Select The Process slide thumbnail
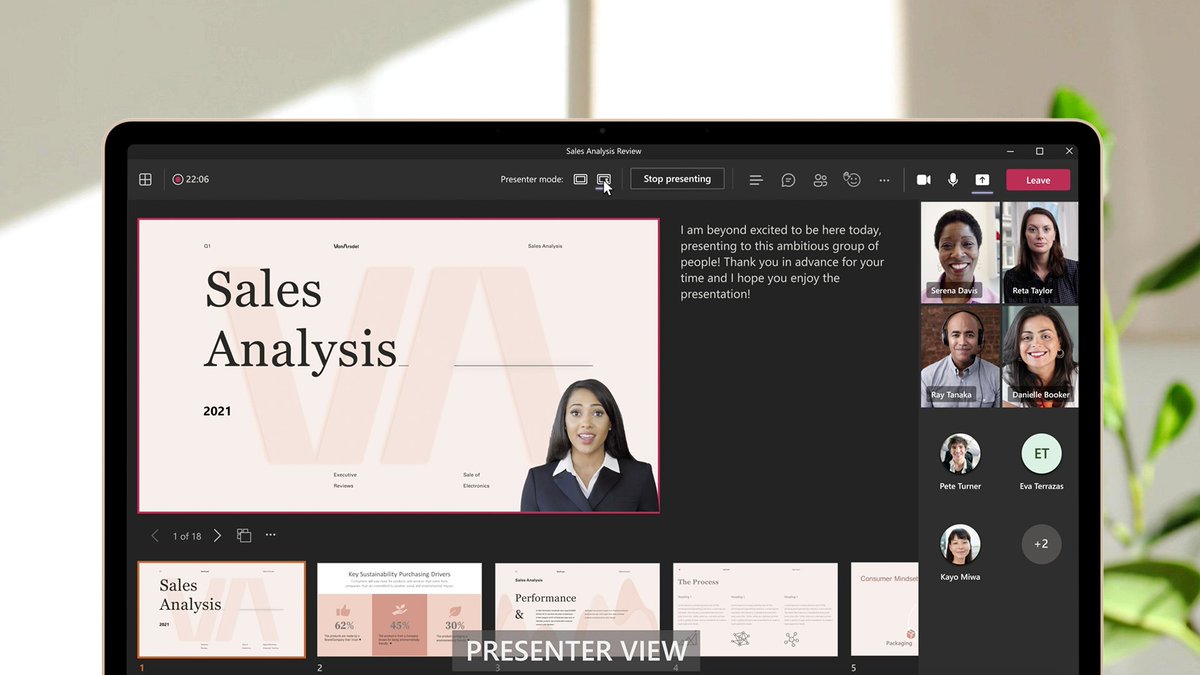 pos(755,608)
